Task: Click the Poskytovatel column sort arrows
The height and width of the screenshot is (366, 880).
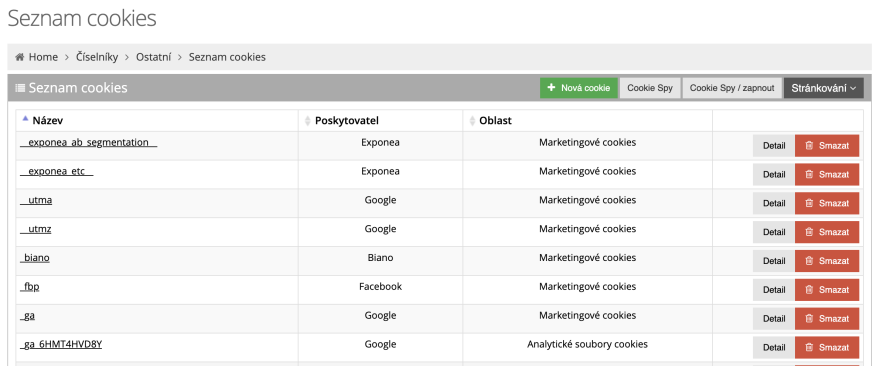Action: coord(307,121)
